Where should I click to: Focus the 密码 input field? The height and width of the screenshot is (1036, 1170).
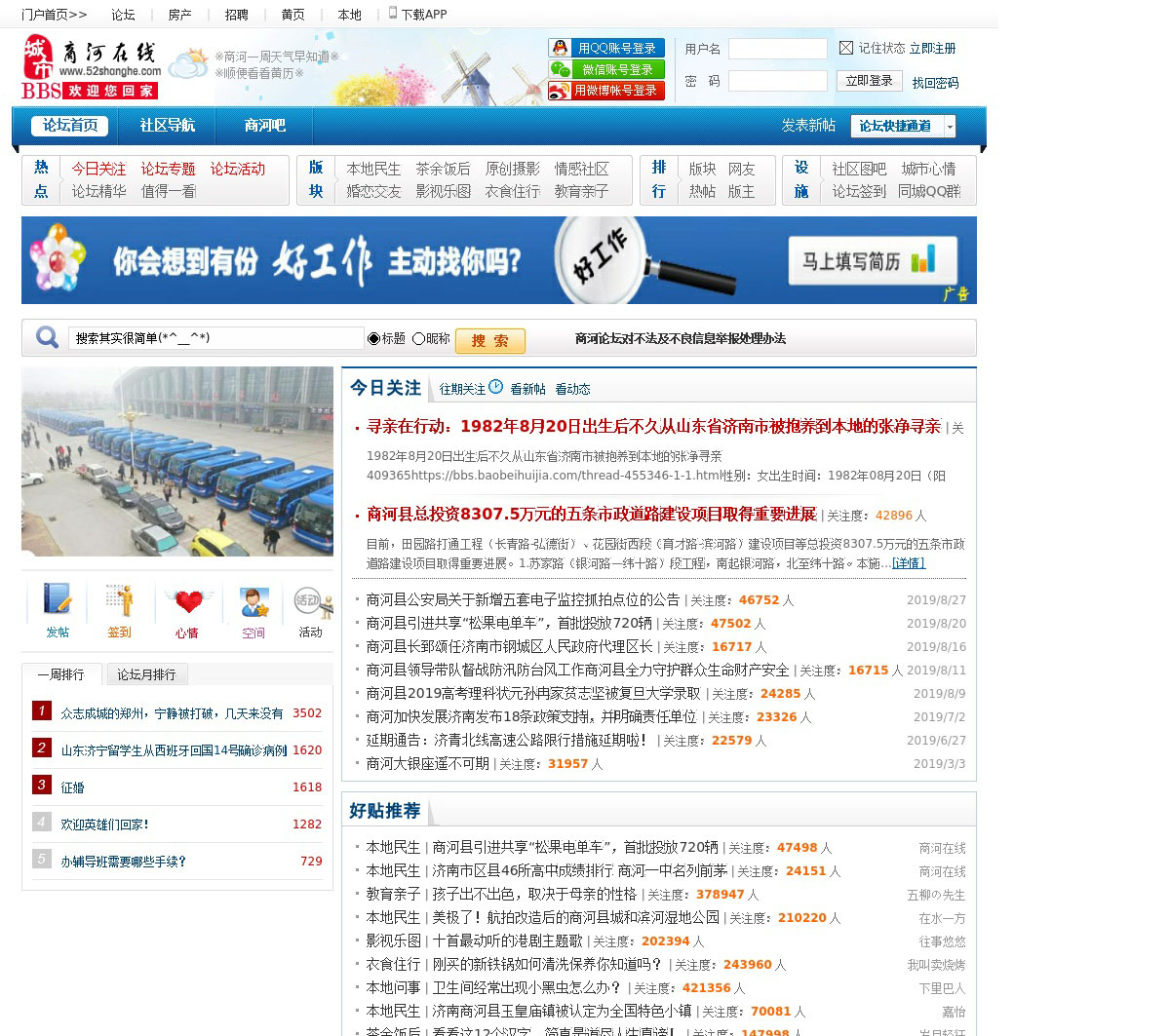(778, 81)
